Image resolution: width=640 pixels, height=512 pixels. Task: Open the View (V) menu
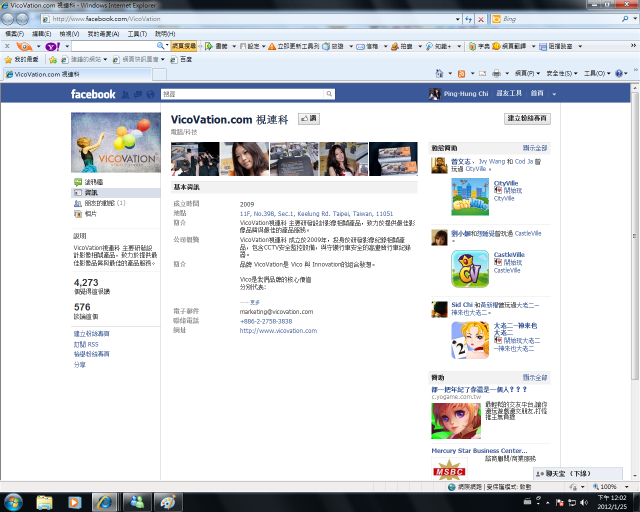point(69,34)
